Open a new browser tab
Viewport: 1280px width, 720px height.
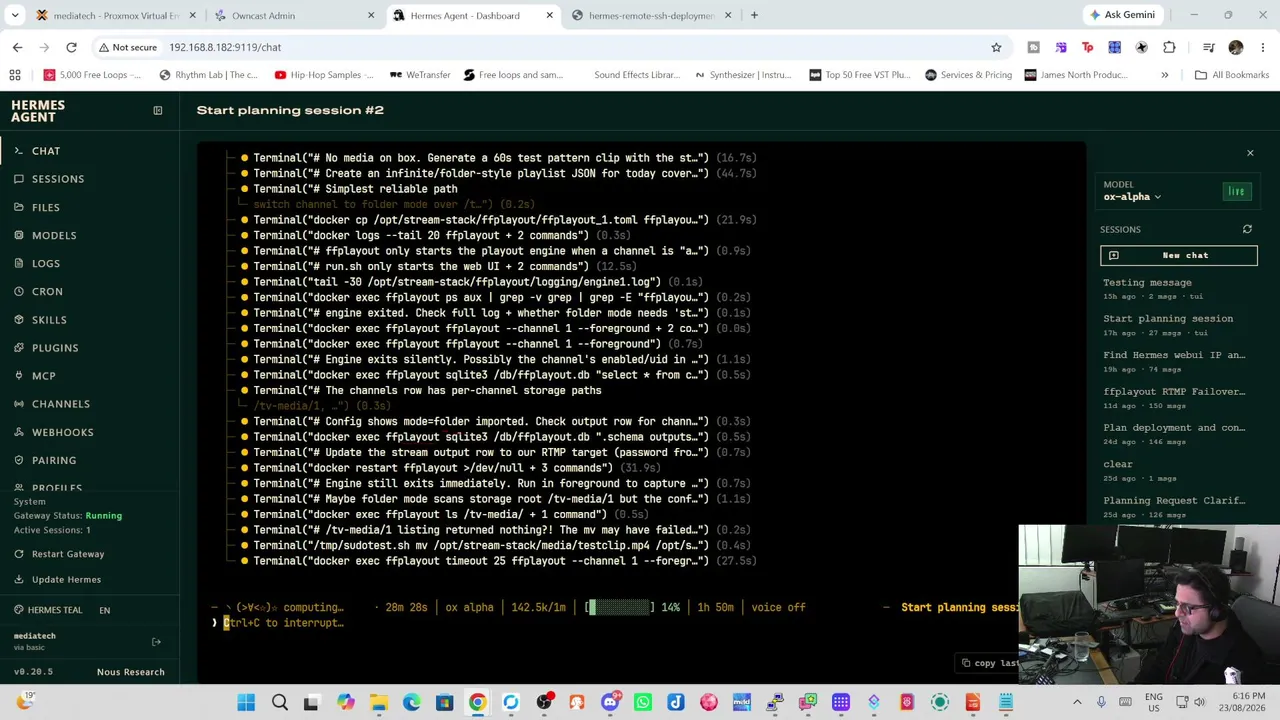pos(754,16)
